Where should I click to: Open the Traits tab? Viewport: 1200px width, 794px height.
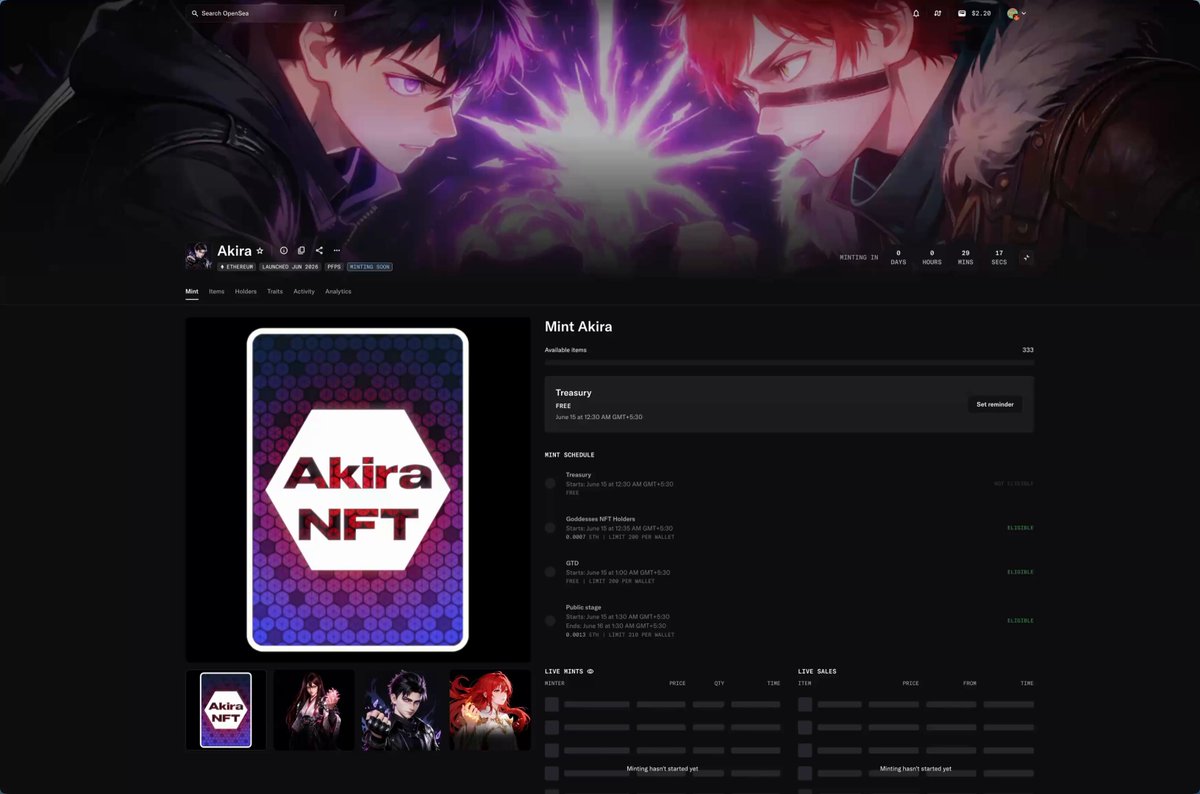coord(275,291)
